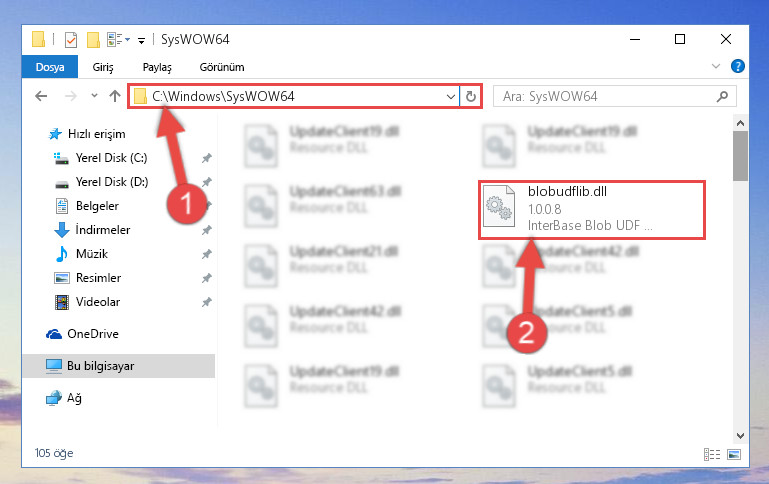Select the blobudflib.dll file
Screen dimensions: 769x484
[592, 209]
